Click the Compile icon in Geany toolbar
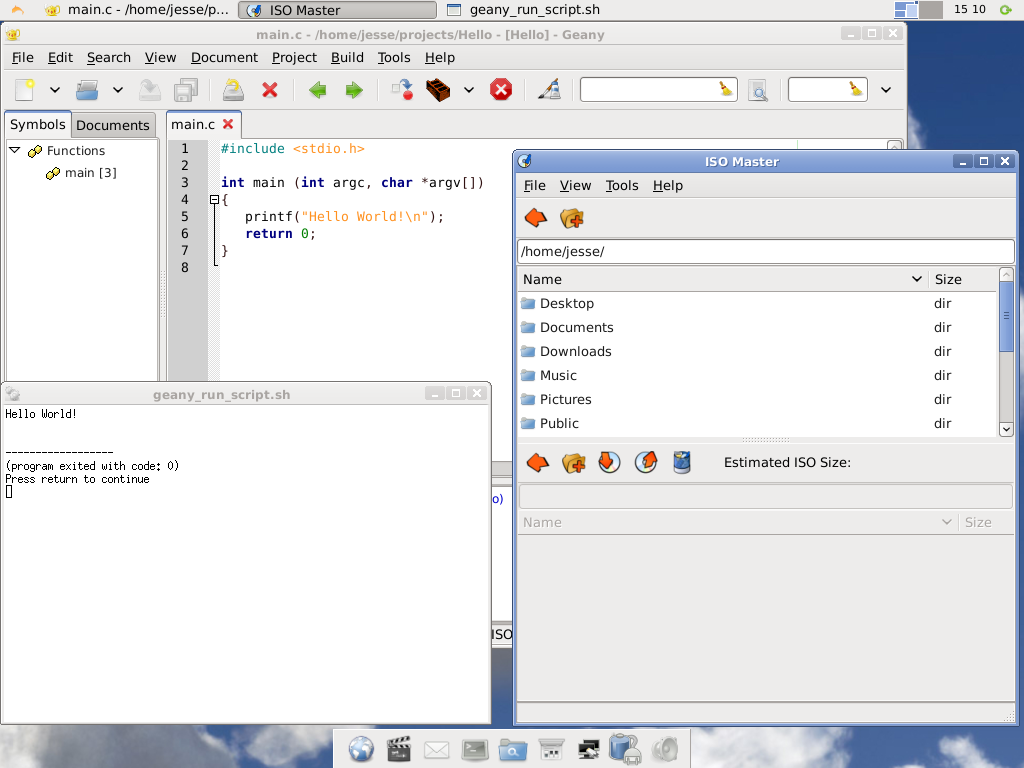This screenshot has width=1024, height=768. 402,90
